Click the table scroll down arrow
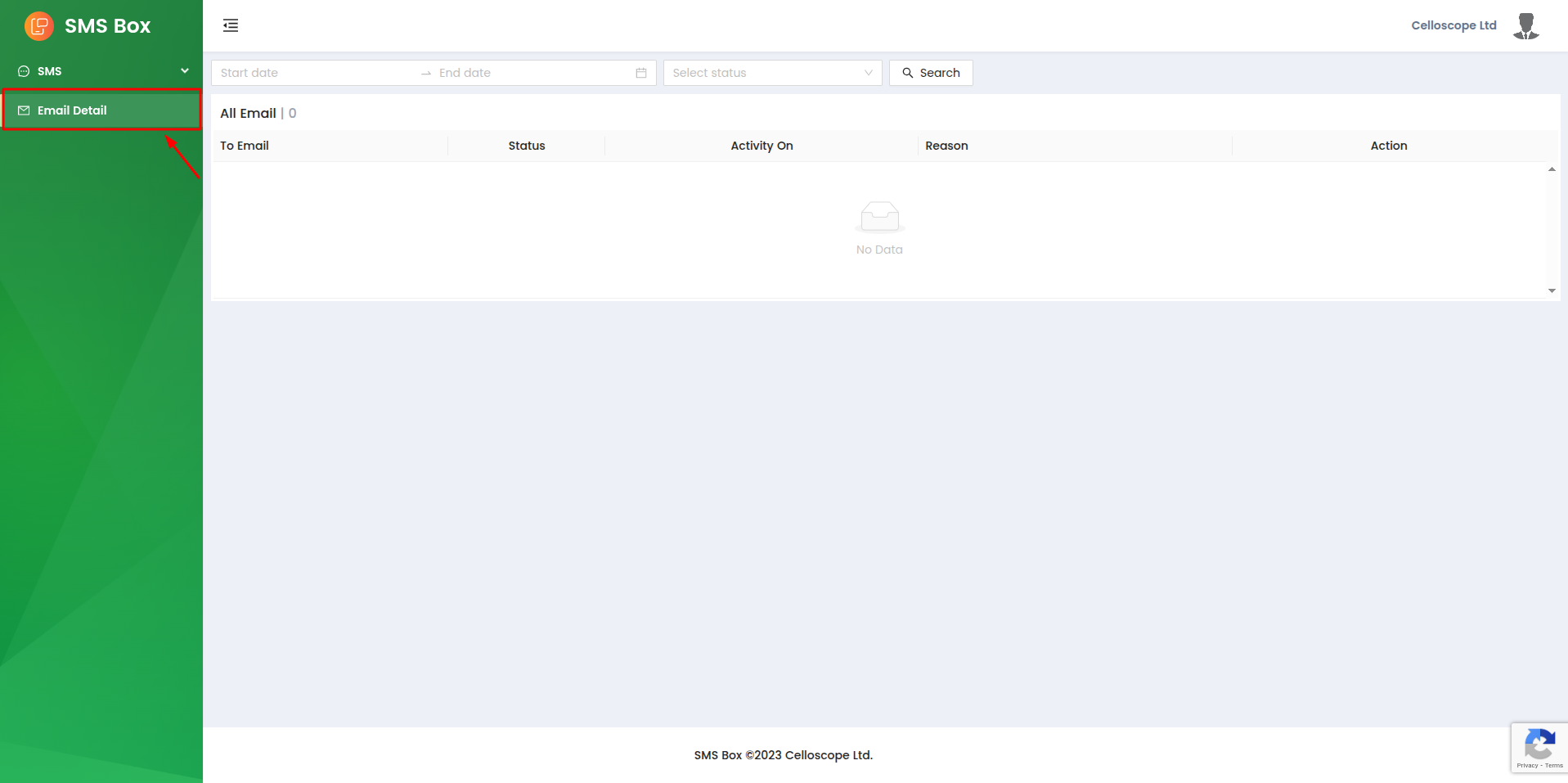The width and height of the screenshot is (1568, 783). (x=1552, y=290)
